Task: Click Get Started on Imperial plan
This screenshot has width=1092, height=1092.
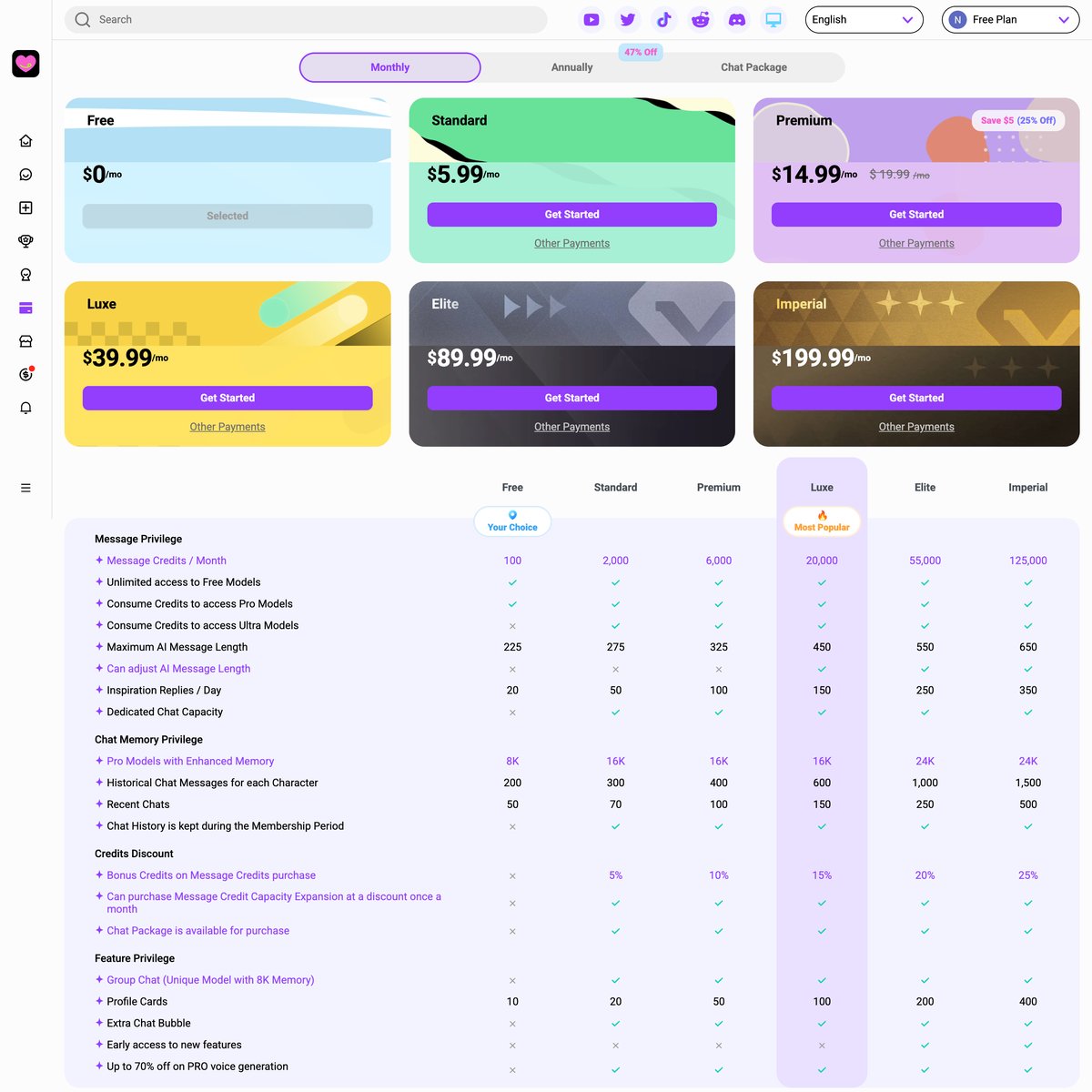Action: coord(916,398)
